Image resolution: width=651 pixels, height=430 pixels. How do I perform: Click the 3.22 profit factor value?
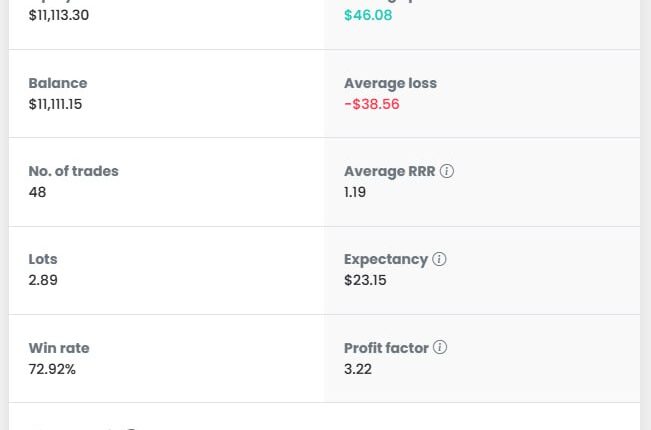[358, 369]
